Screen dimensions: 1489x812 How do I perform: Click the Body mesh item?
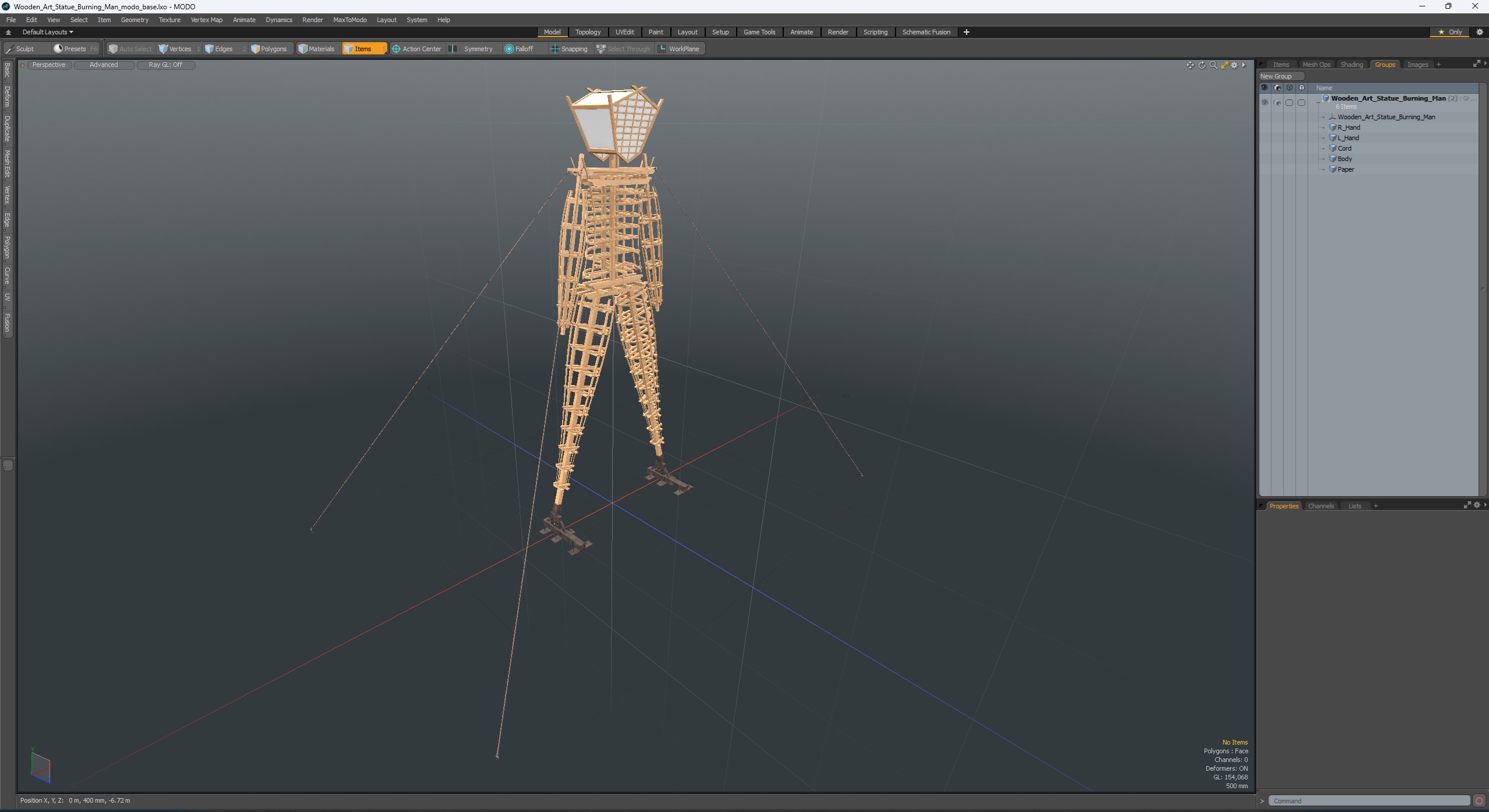tap(1344, 159)
